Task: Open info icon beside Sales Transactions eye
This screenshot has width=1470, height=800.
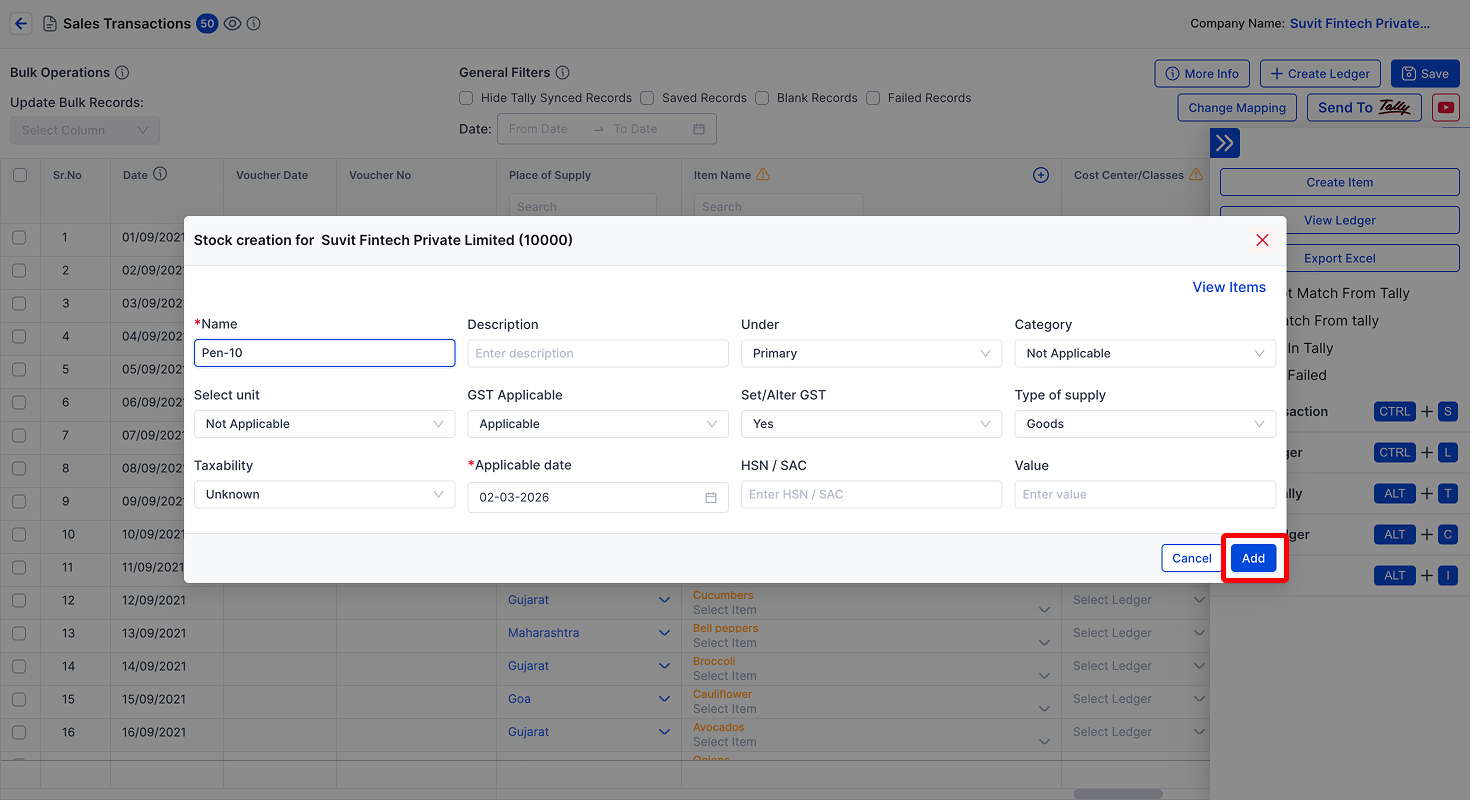Action: coord(254,23)
